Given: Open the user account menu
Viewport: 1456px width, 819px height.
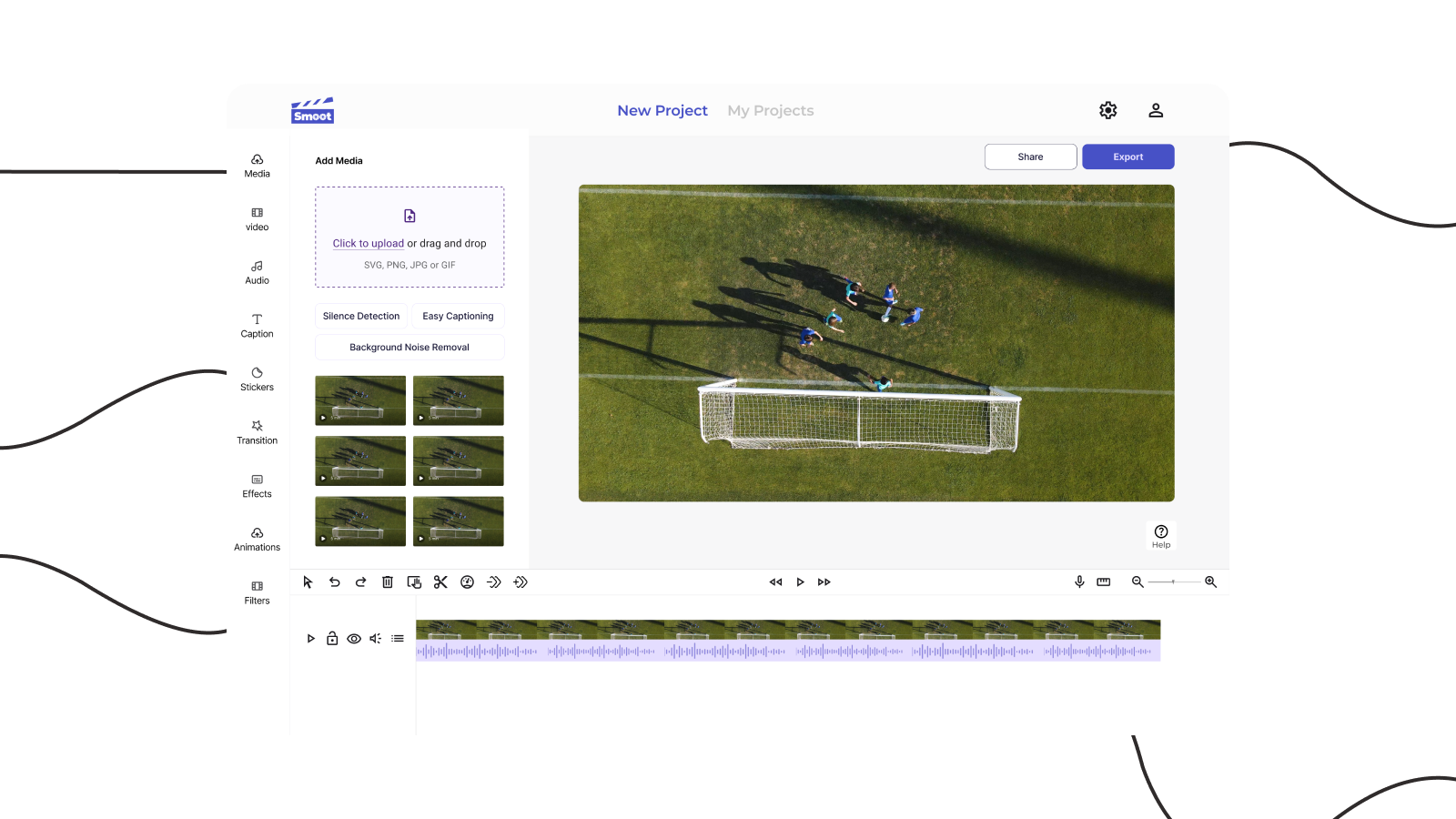Looking at the screenshot, I should click(x=1156, y=110).
